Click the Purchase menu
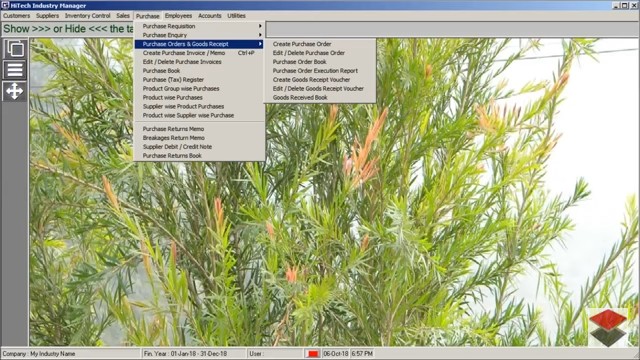The image size is (640, 360). [147, 16]
